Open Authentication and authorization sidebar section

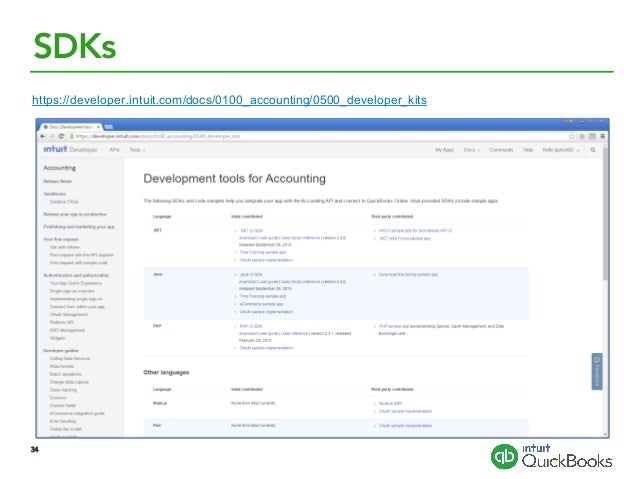[x=76, y=275]
